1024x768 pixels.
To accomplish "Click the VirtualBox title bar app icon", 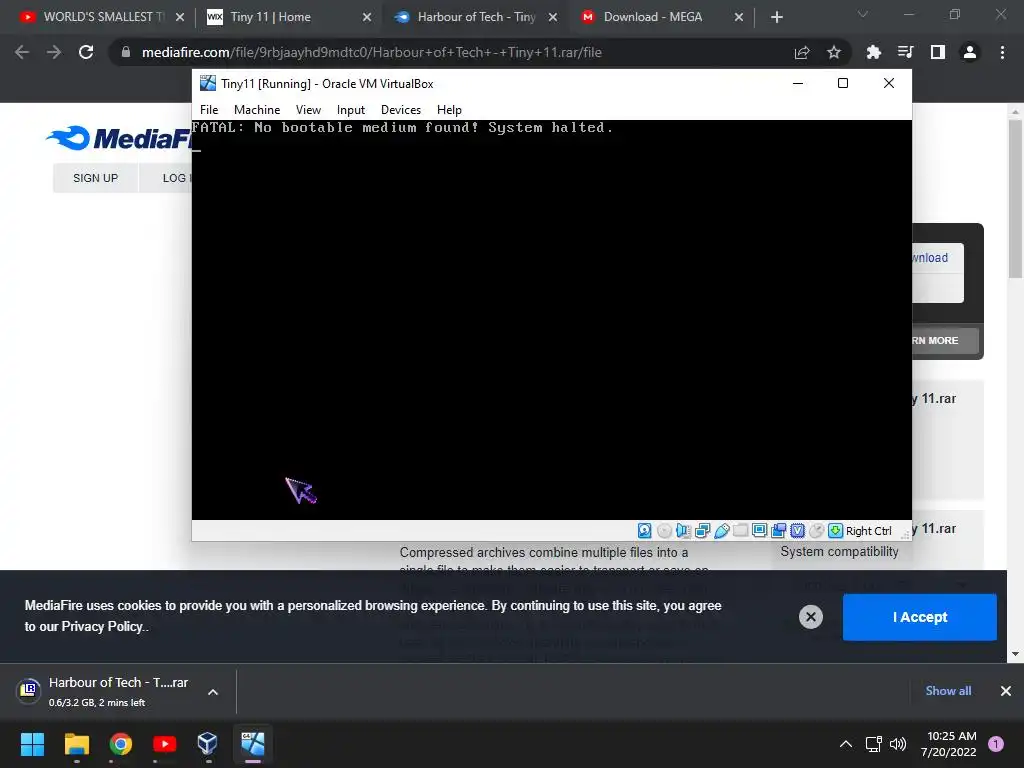I will 208,83.
